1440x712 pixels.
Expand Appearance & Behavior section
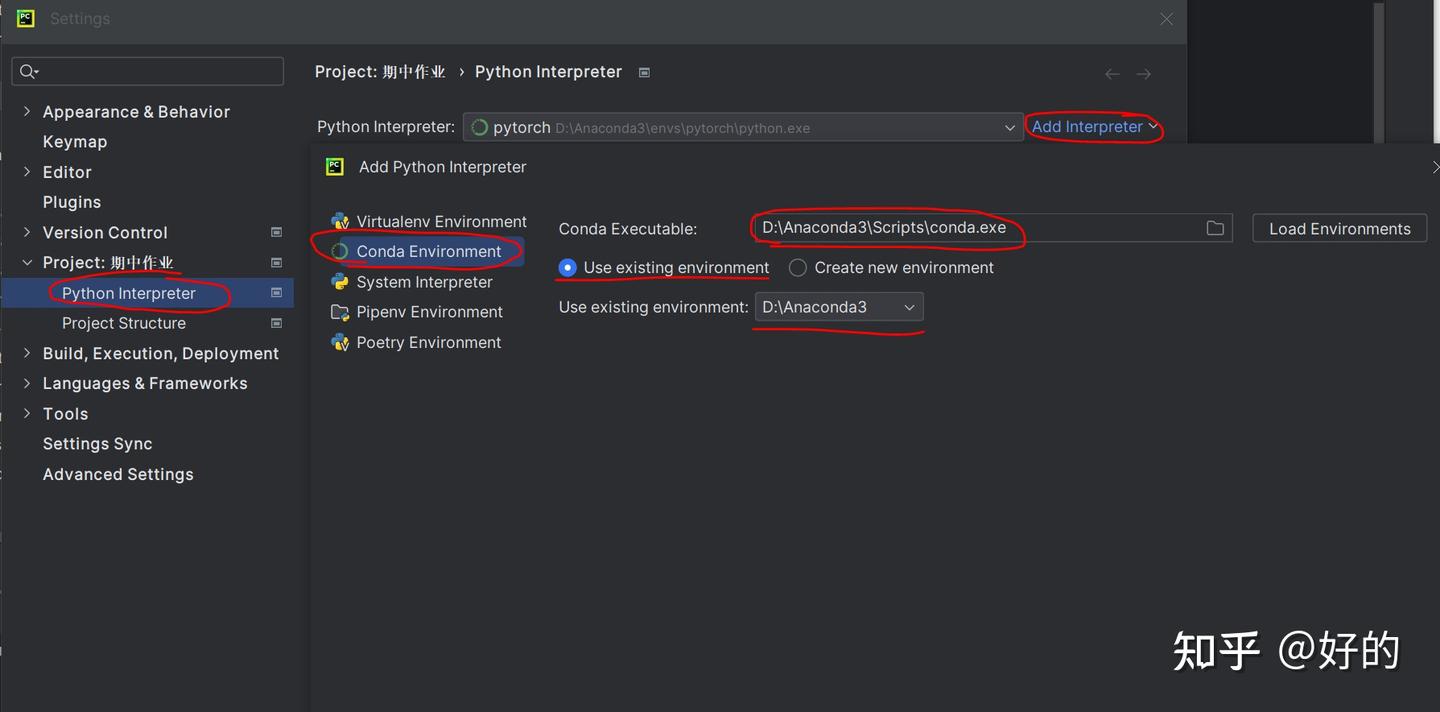[x=27, y=112]
